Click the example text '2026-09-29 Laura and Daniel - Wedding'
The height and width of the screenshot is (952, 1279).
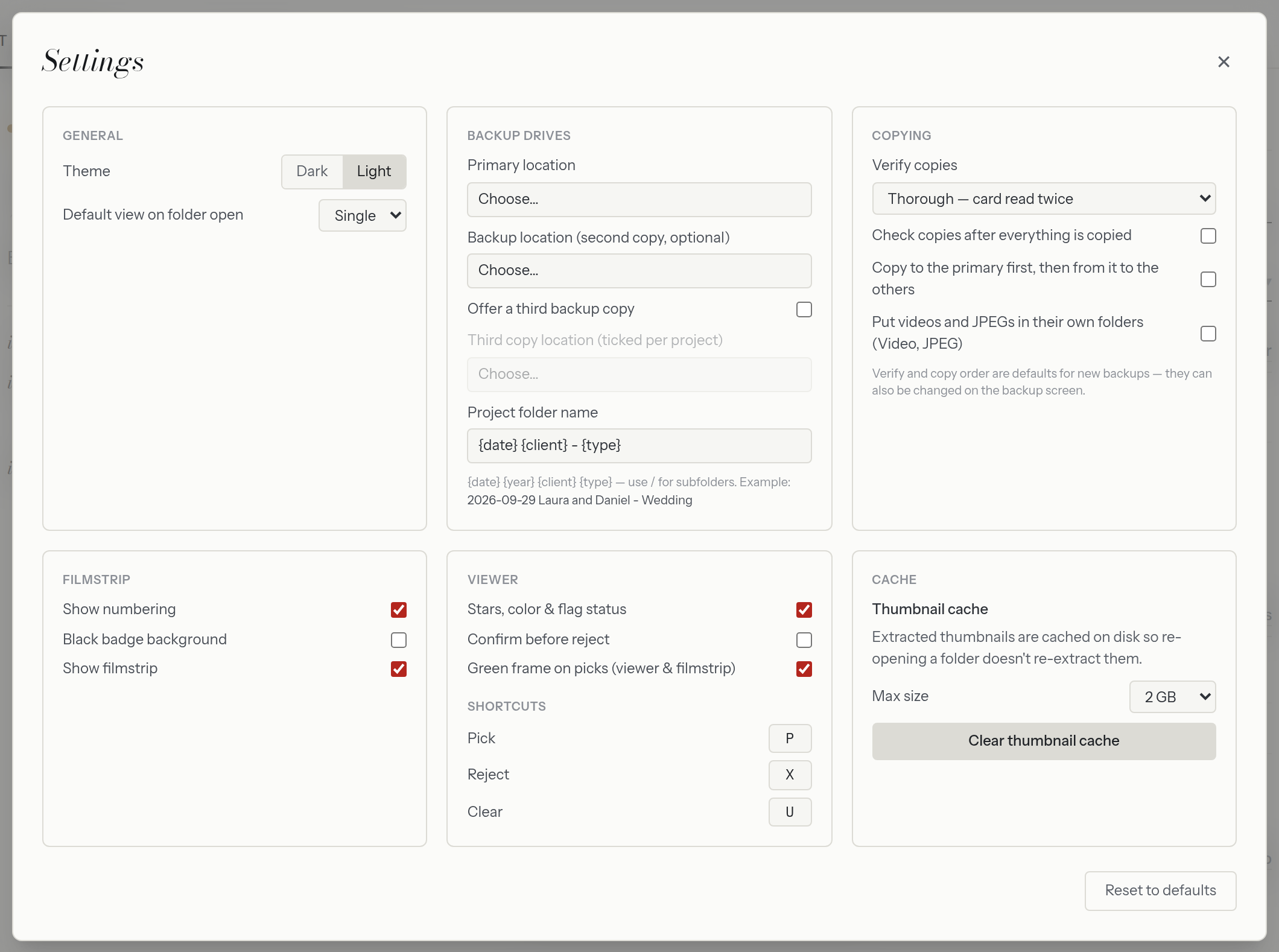(580, 500)
